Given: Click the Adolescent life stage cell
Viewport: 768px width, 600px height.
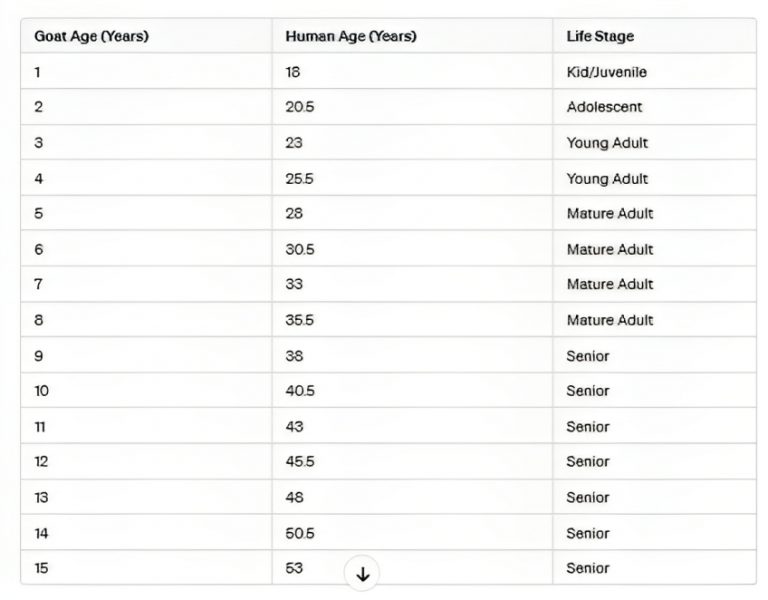Looking at the screenshot, I should 654,107.
